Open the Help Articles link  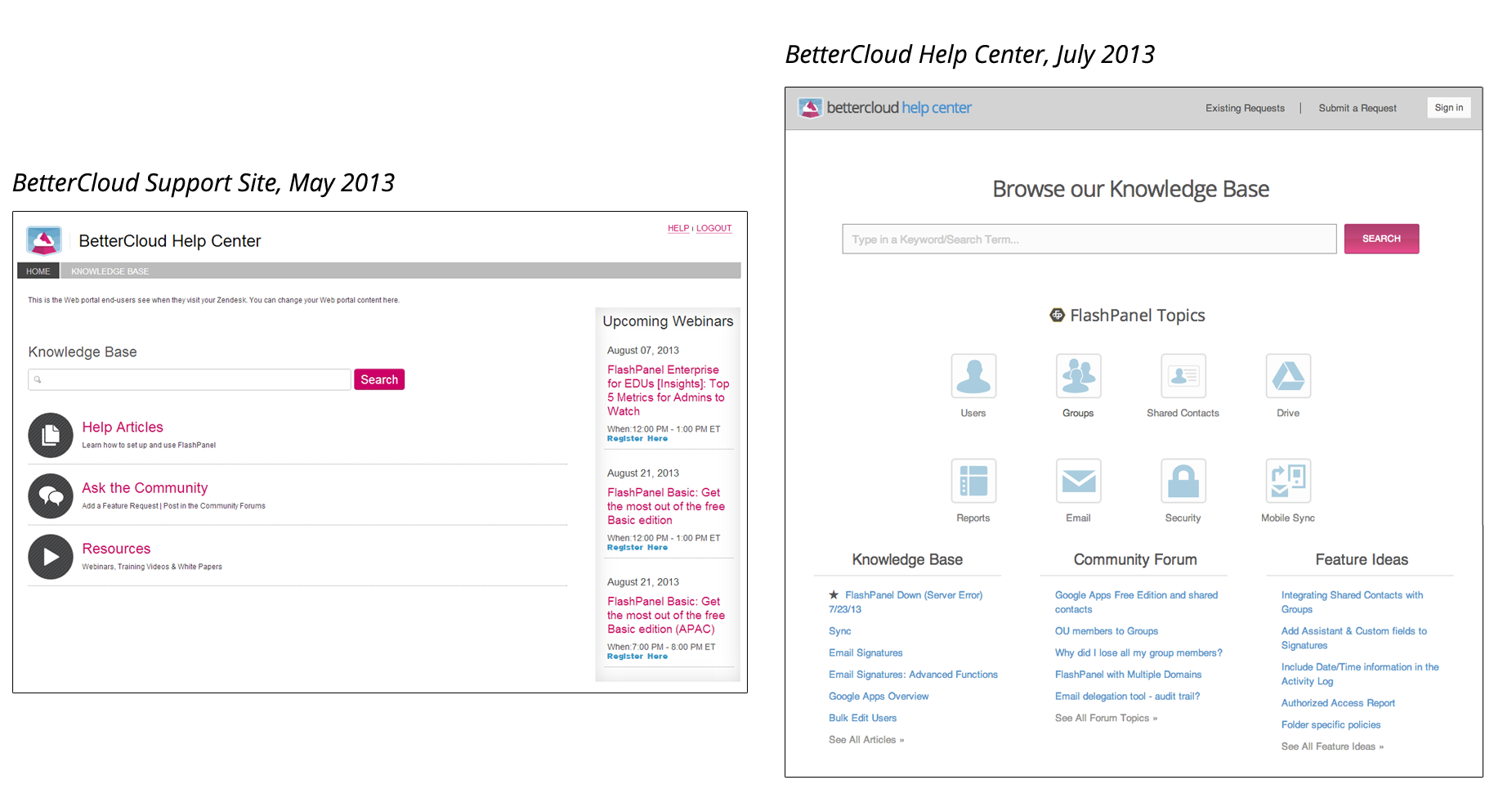pos(123,427)
